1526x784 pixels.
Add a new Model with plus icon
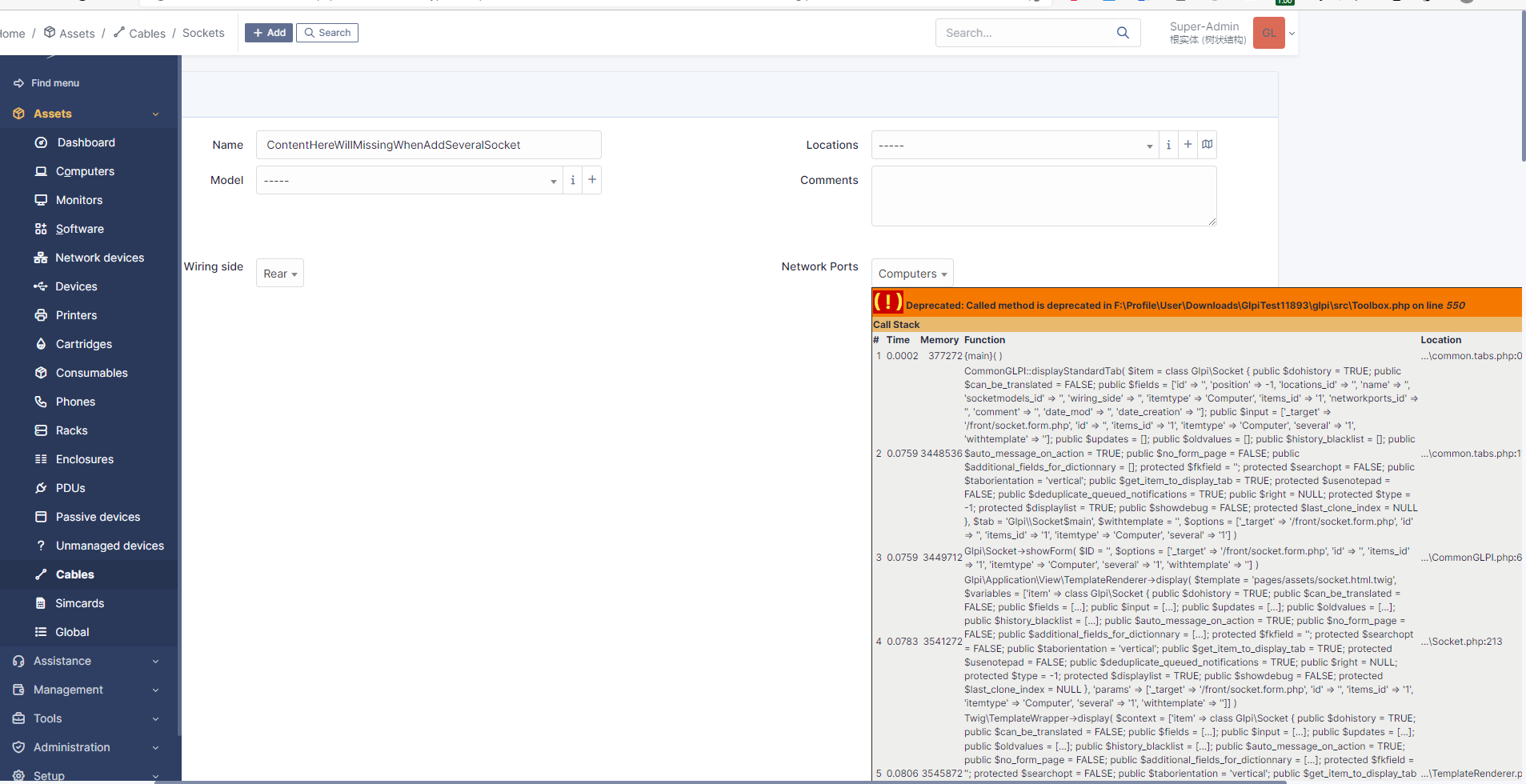[592, 180]
